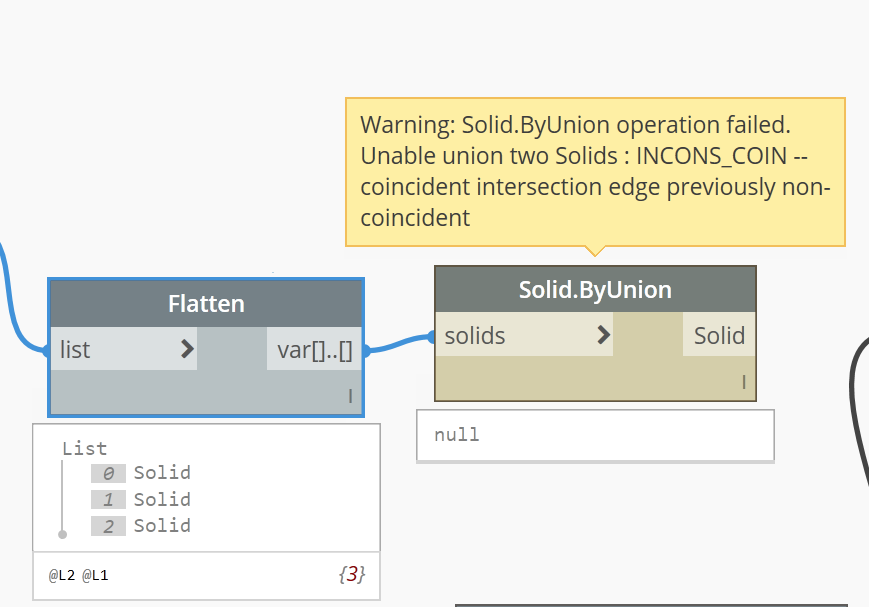Viewport: 869px width, 607px height.
Task: Select the Flatten node title bar
Action: click(206, 303)
